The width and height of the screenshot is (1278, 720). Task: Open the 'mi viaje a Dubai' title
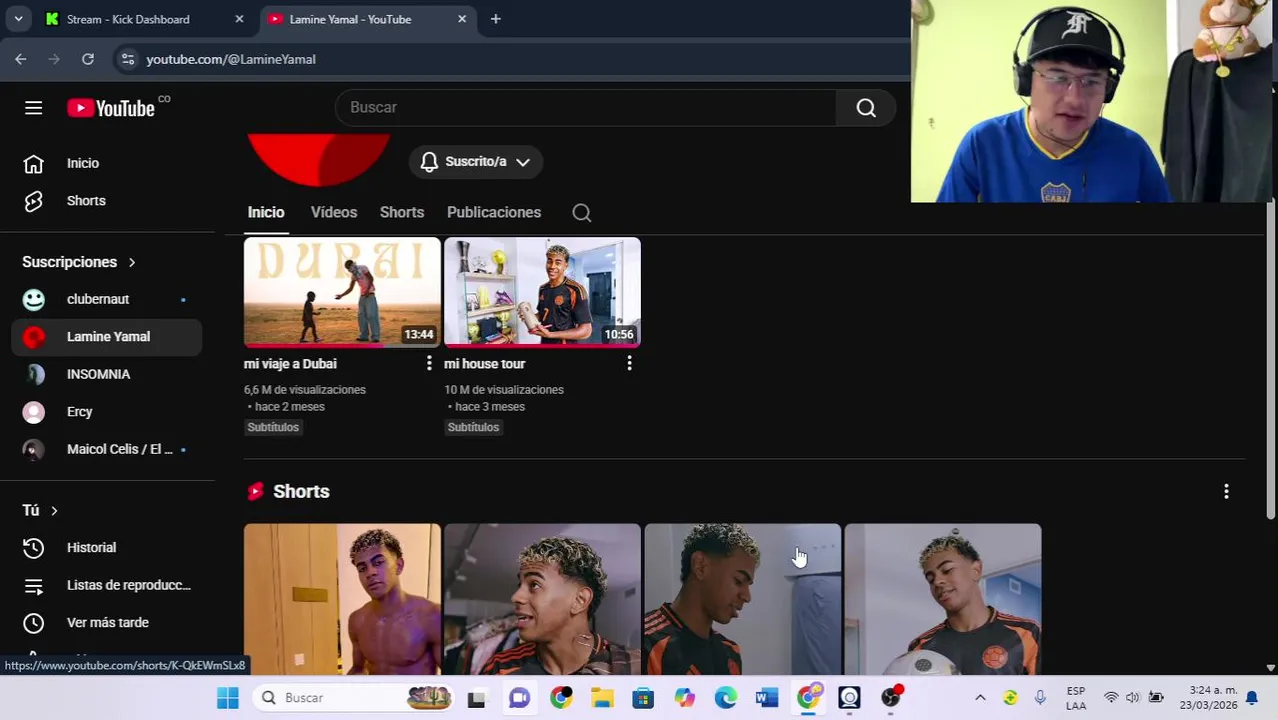tap(290, 364)
